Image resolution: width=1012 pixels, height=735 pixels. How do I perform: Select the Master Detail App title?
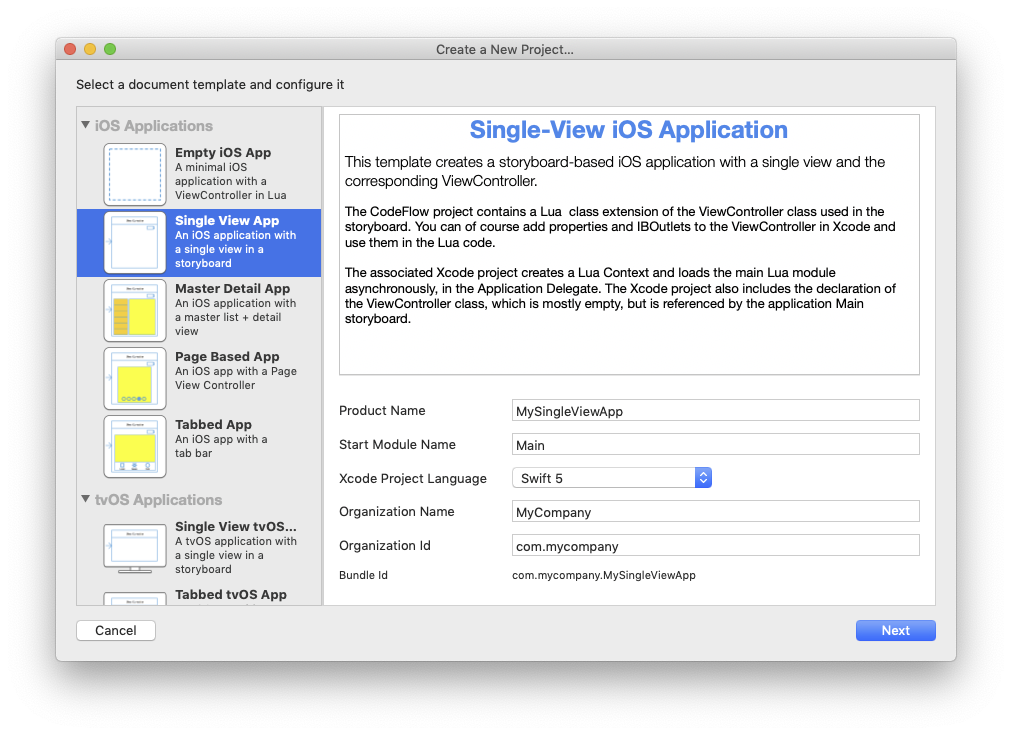point(232,288)
